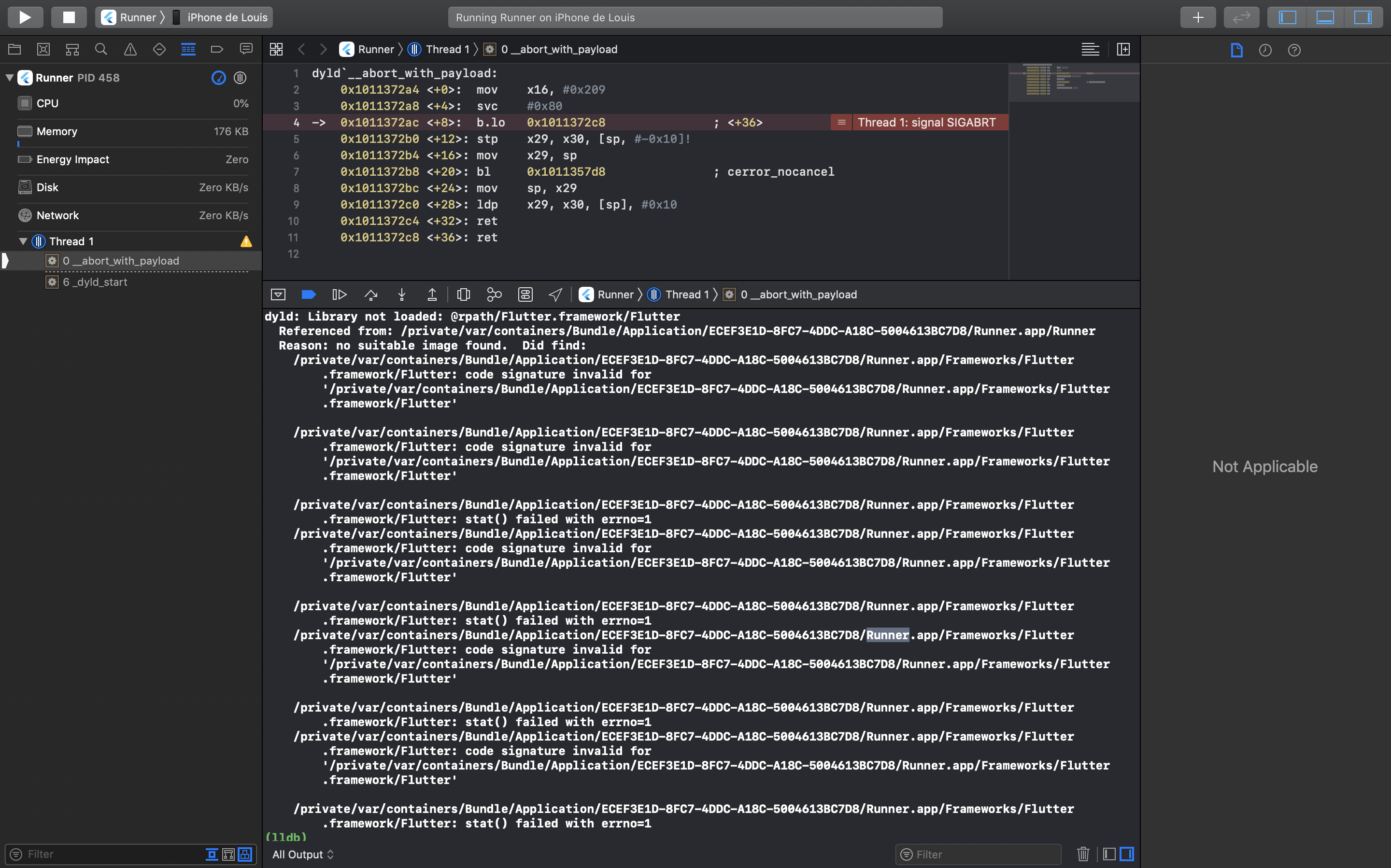Open All Output selector
Viewport: 1391px width, 868px height.
pos(303,854)
